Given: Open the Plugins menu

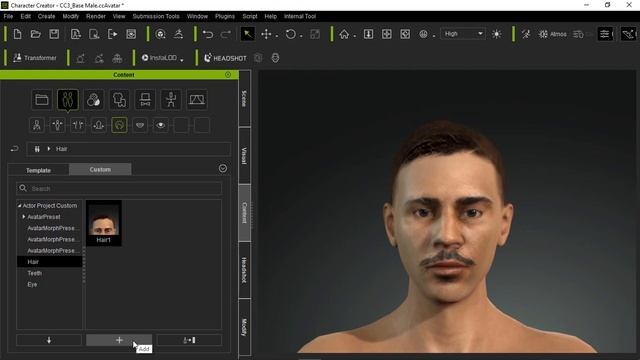Looking at the screenshot, I should click(x=225, y=16).
